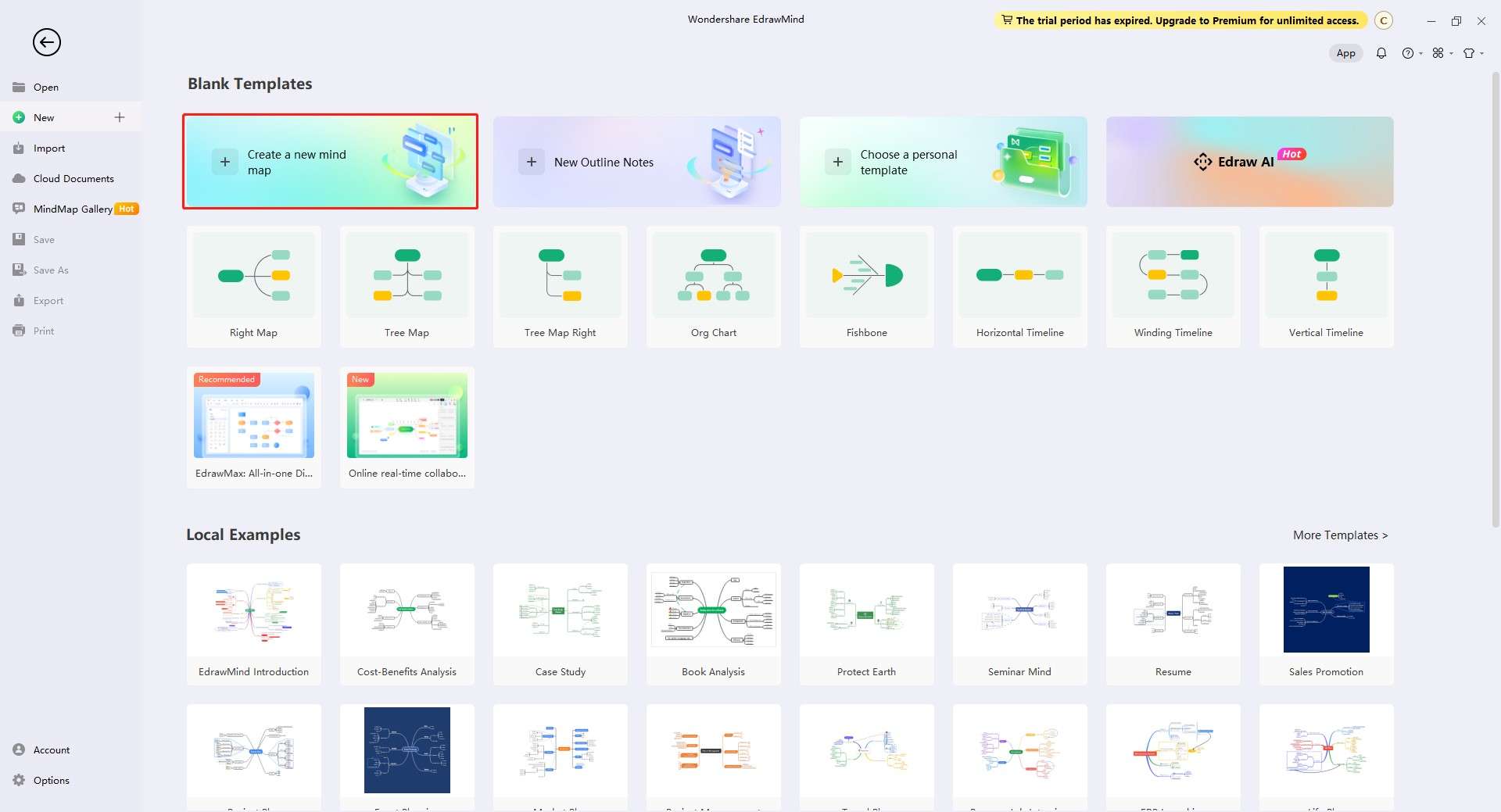The width and height of the screenshot is (1501, 812).
Task: Select Import in the left menu
Action: (71, 148)
